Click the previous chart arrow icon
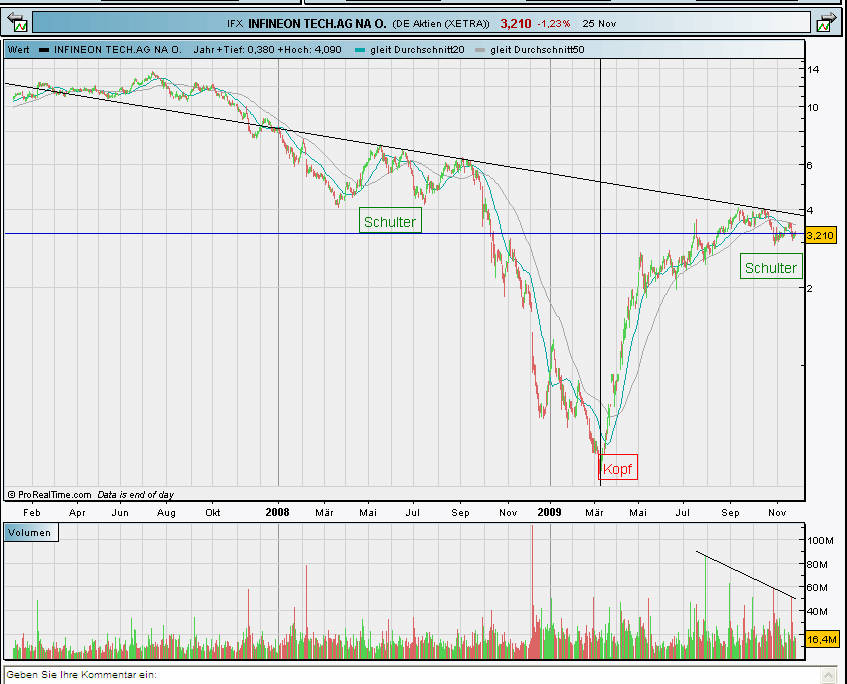Screen dimensions: 847x684 coord(17,23)
